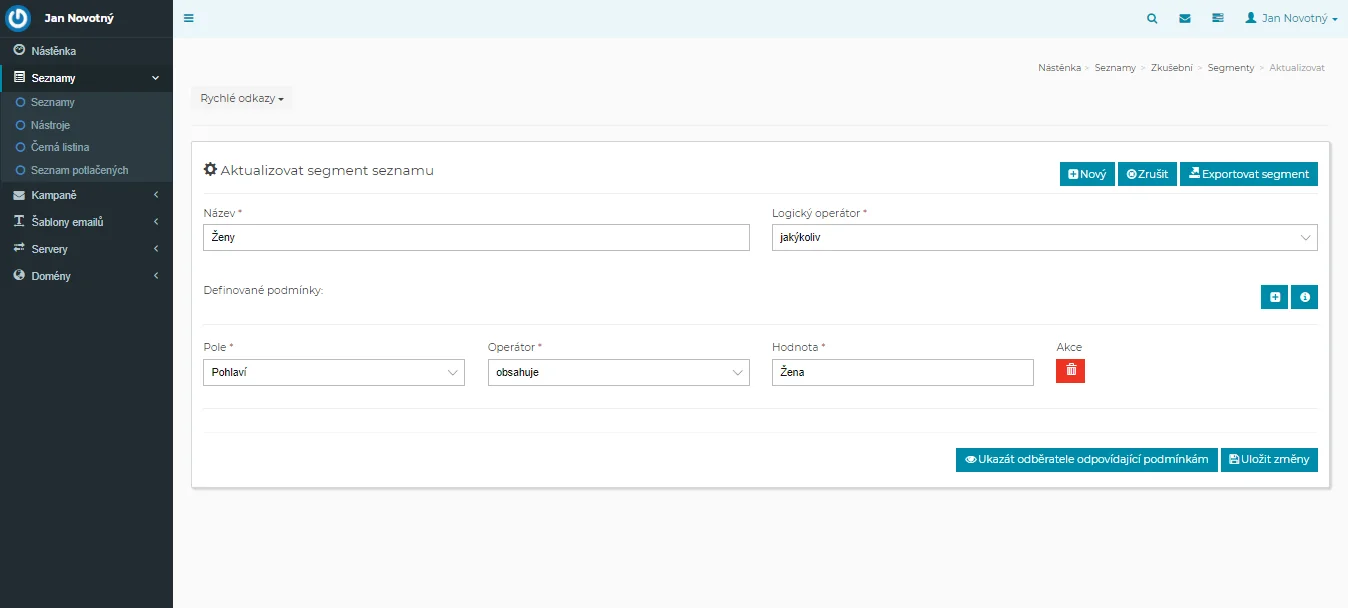
Task: Open the Pole dropdown showing Pohlaví
Action: [333, 373]
